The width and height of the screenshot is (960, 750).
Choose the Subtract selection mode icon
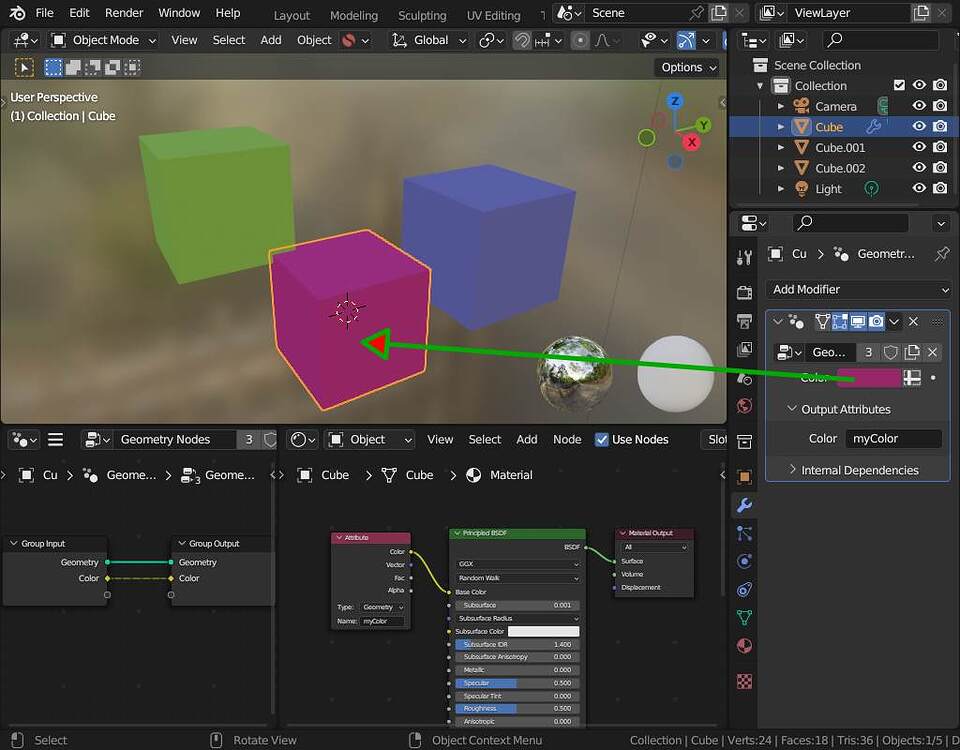pos(92,67)
